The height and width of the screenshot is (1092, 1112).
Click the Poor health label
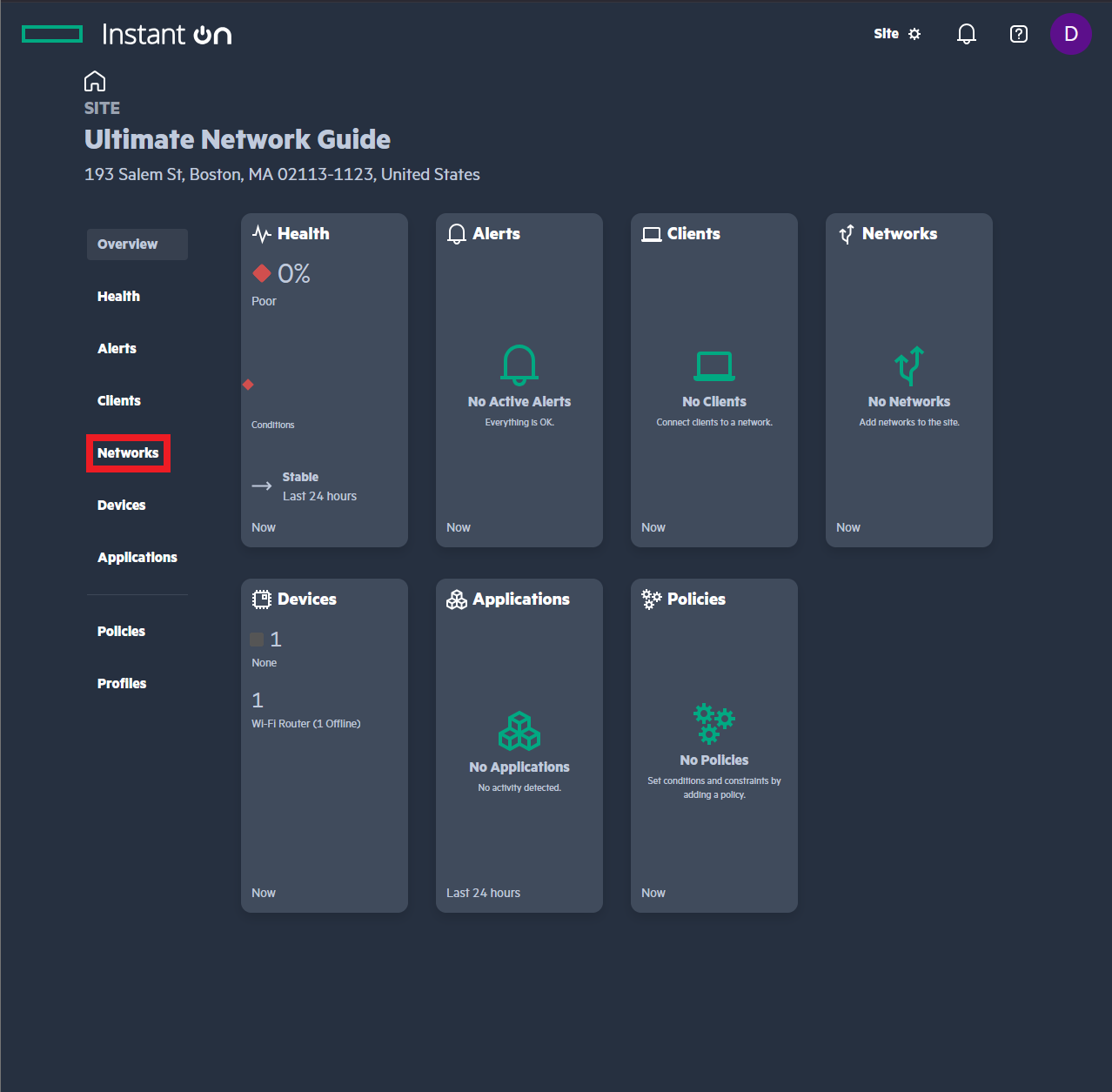[264, 301]
